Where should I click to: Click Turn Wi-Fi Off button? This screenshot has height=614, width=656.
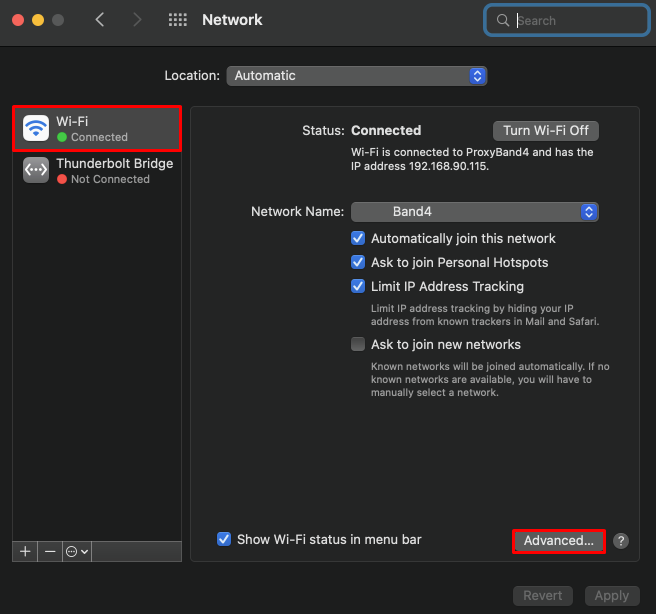pyautogui.click(x=546, y=130)
